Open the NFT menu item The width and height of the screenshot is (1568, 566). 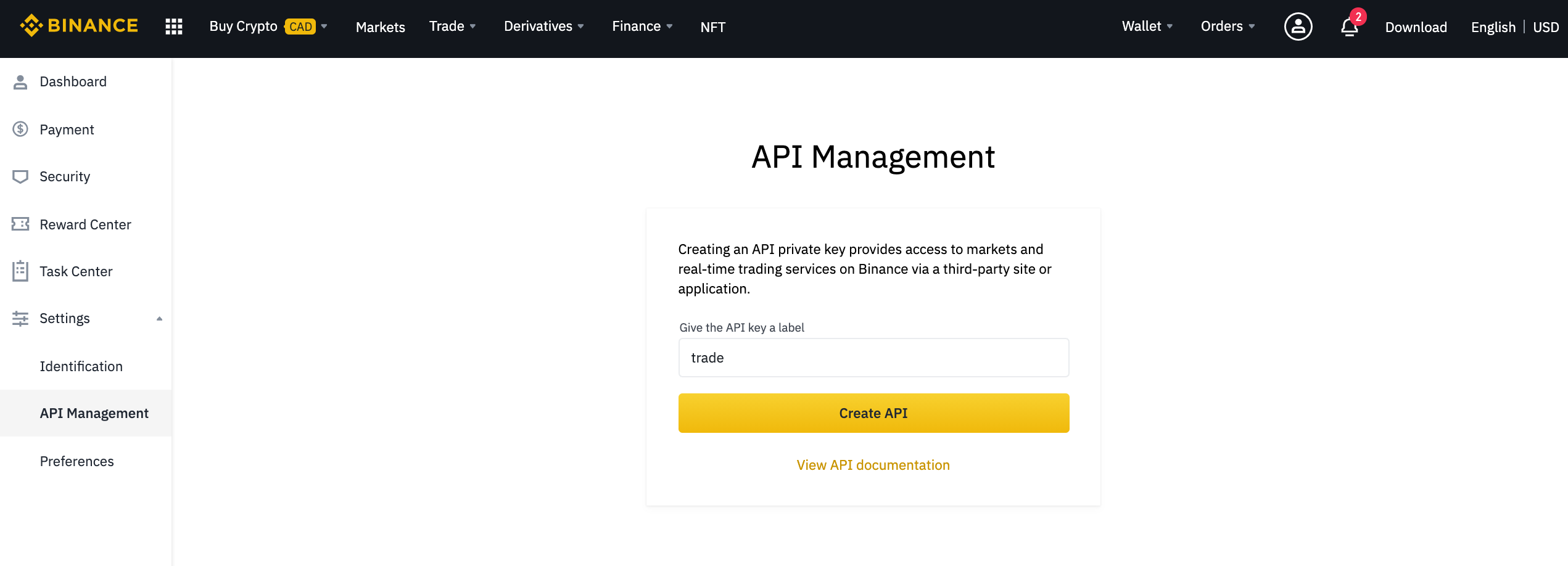pyautogui.click(x=712, y=27)
